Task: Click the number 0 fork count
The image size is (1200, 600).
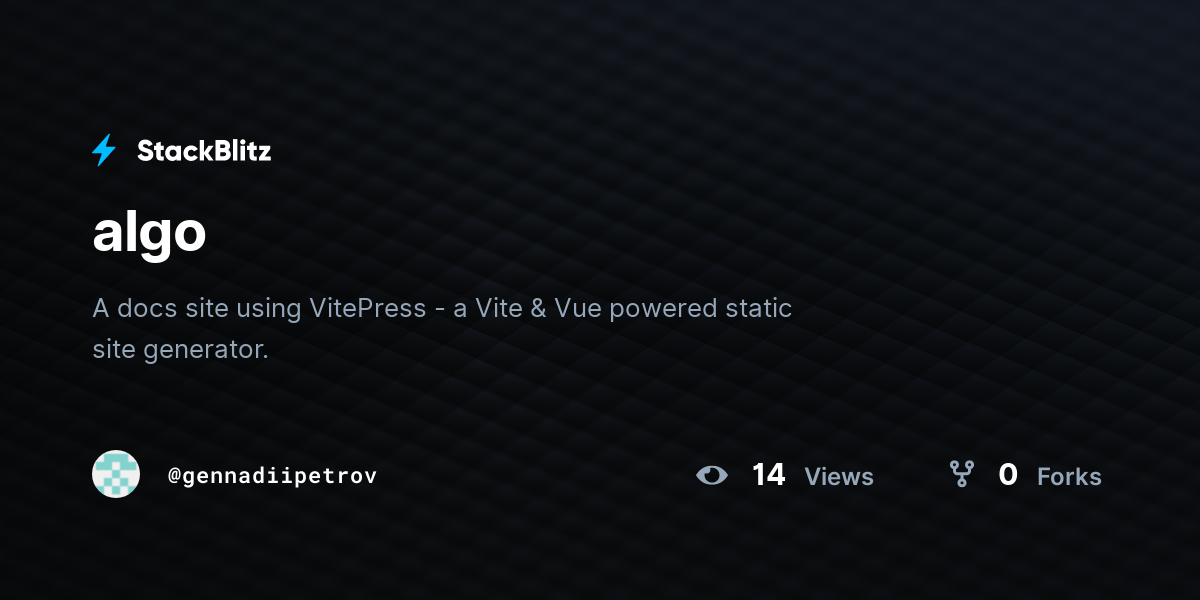Action: pos(1008,475)
